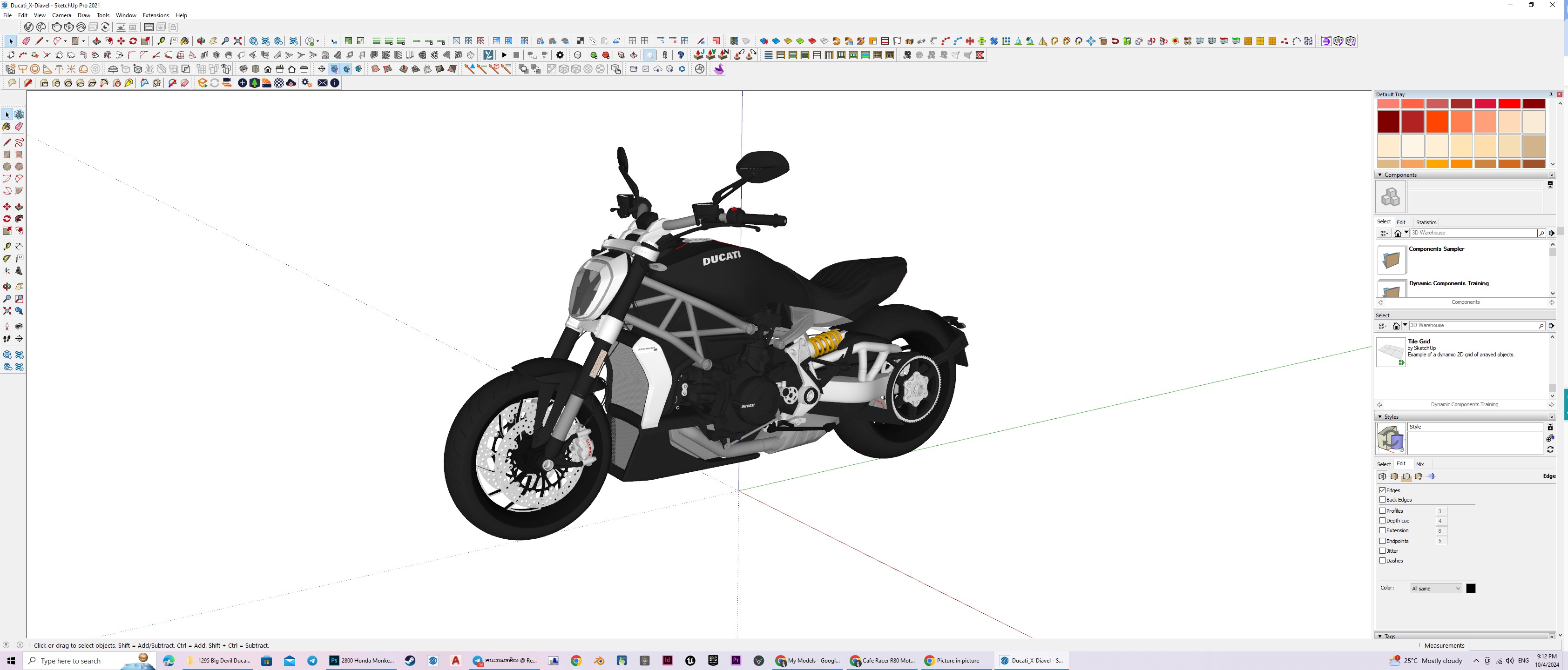Enable the Profiles checkbox
1568x670 pixels.
[1382, 510]
